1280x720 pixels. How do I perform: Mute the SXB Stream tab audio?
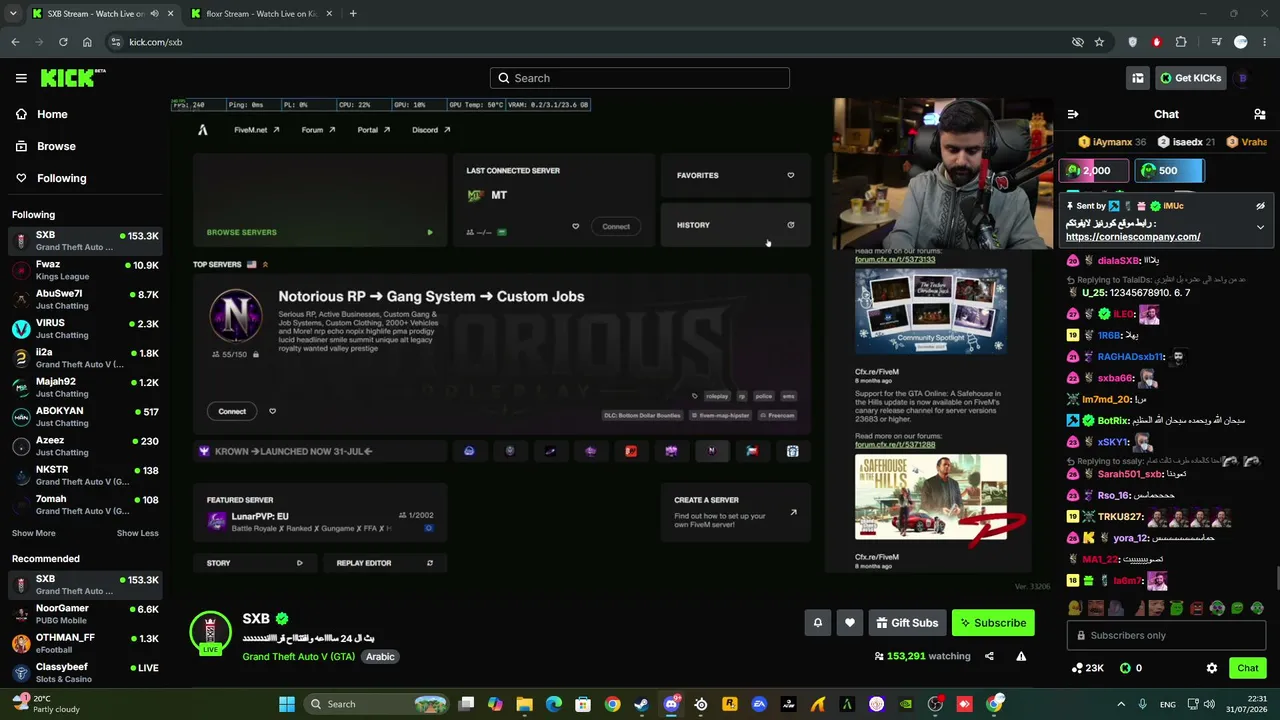(x=154, y=14)
